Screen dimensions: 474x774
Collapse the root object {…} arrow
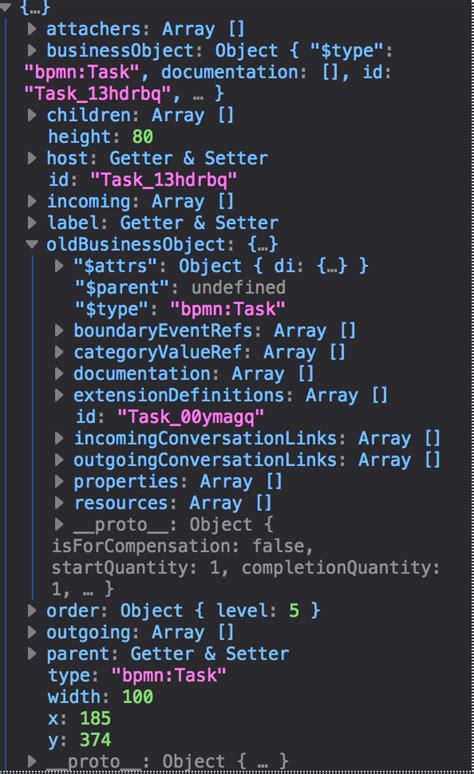click(x=6, y=6)
